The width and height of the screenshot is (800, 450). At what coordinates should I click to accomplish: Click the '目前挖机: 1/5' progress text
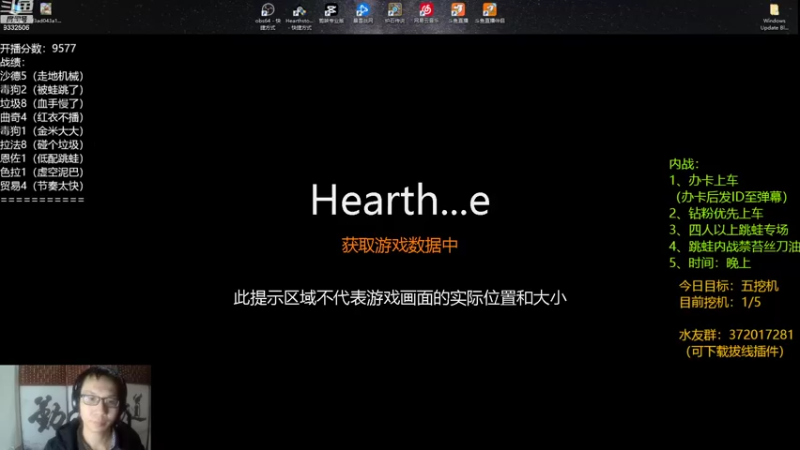point(720,302)
